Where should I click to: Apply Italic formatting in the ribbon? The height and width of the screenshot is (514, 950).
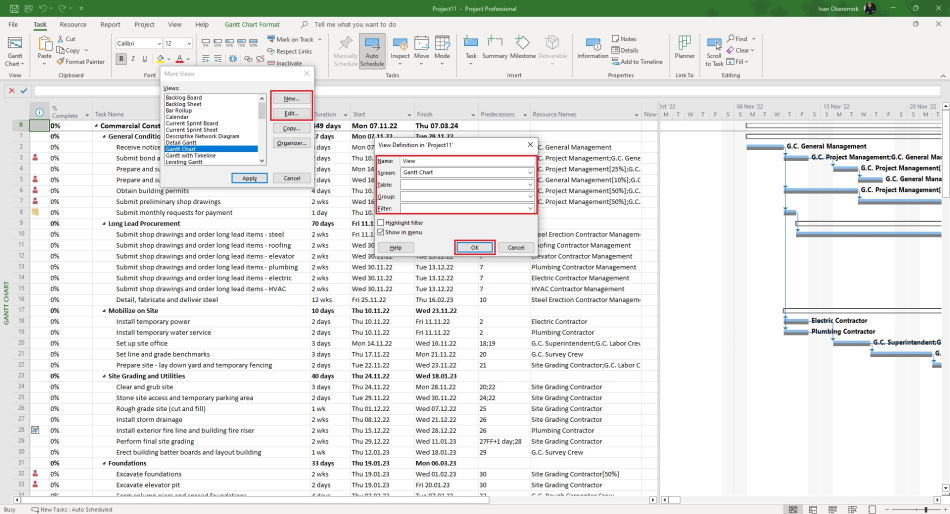[133, 59]
